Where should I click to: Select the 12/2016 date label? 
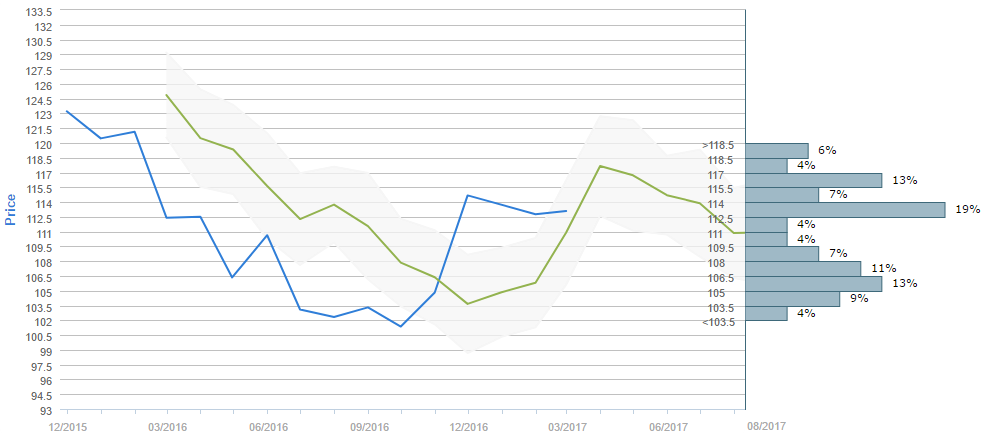(x=467, y=426)
